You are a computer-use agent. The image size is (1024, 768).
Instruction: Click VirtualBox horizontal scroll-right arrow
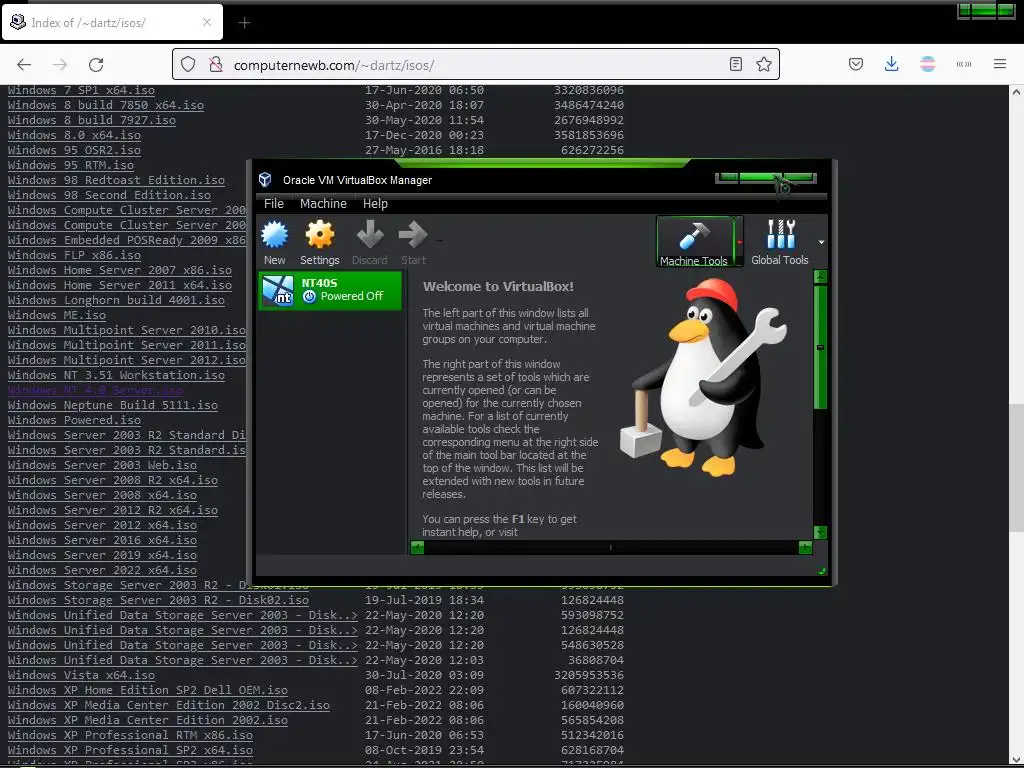coord(805,547)
